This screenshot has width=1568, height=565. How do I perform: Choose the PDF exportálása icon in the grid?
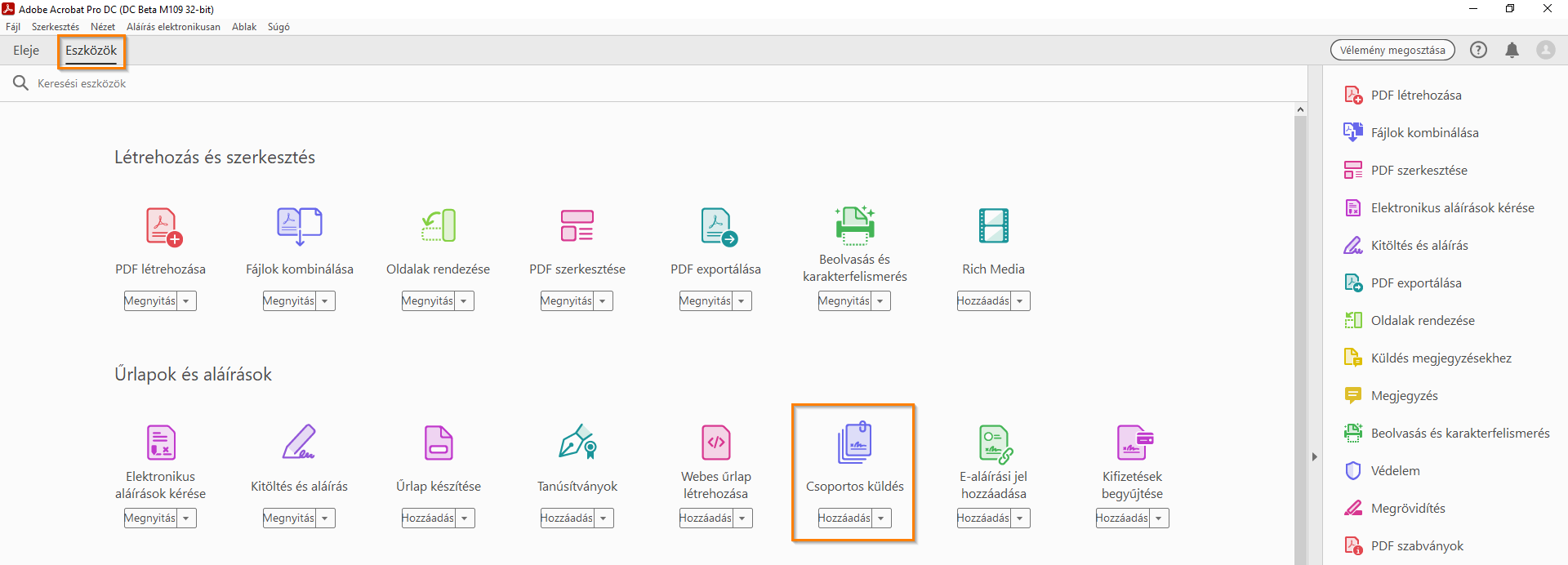[719, 226]
